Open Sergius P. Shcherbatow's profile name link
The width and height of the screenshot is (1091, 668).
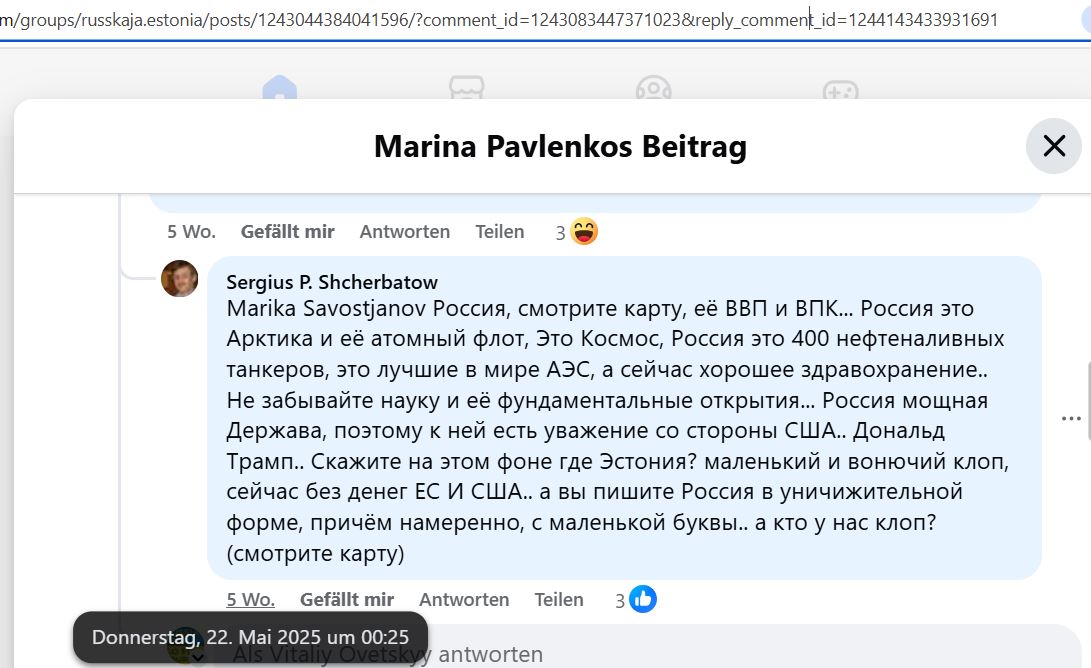[332, 282]
